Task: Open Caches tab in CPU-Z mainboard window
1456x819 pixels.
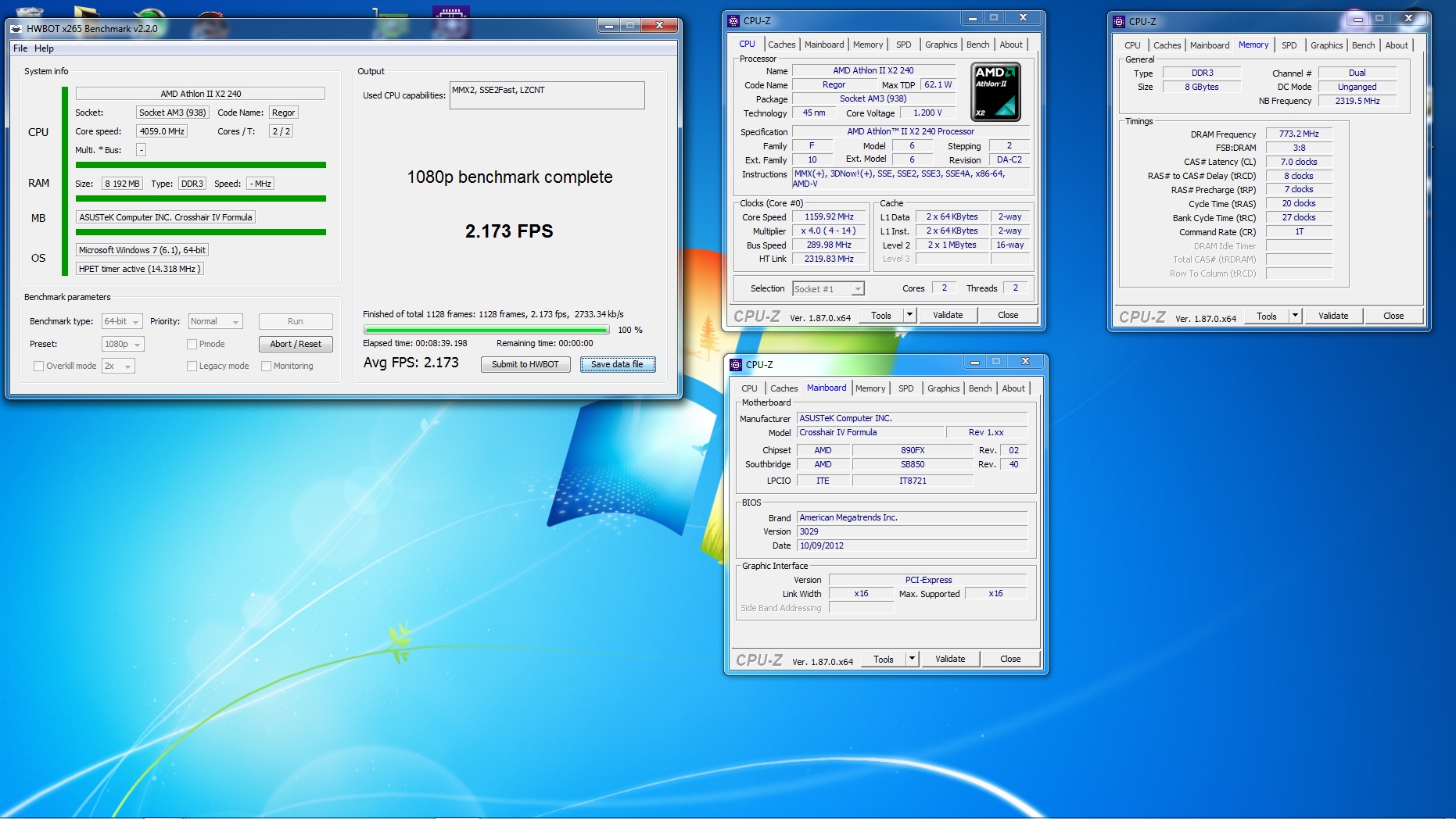Action: coord(784,389)
